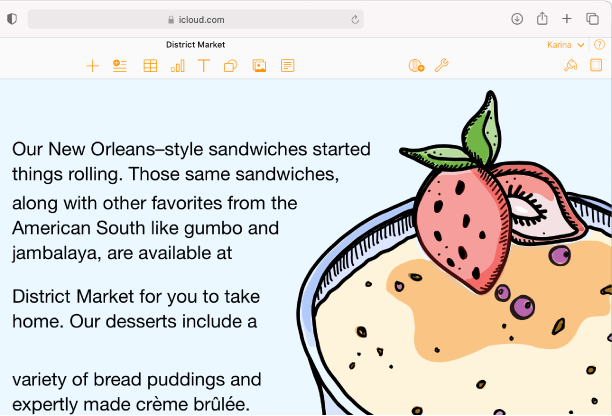Insert a shape from the toolbar
The image size is (612, 416).
(230, 66)
